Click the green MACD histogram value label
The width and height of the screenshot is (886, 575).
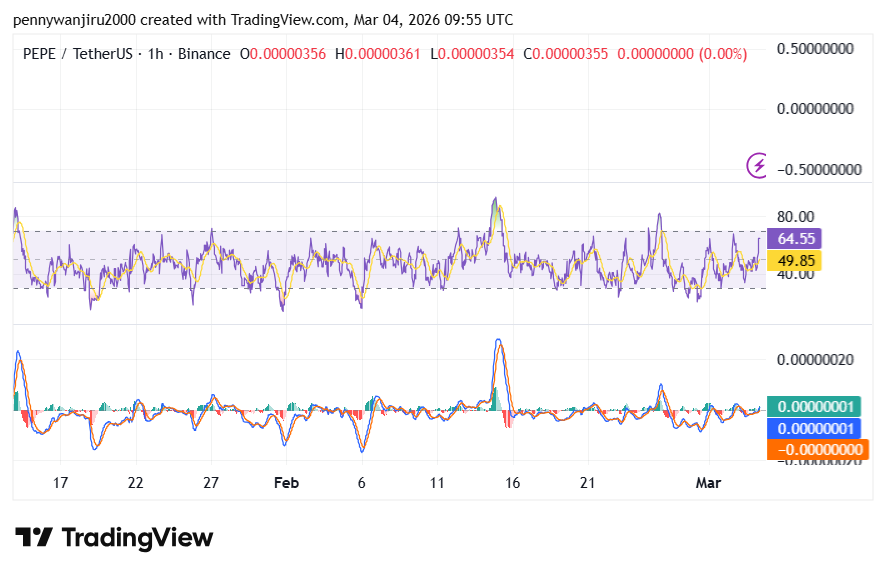tap(813, 406)
